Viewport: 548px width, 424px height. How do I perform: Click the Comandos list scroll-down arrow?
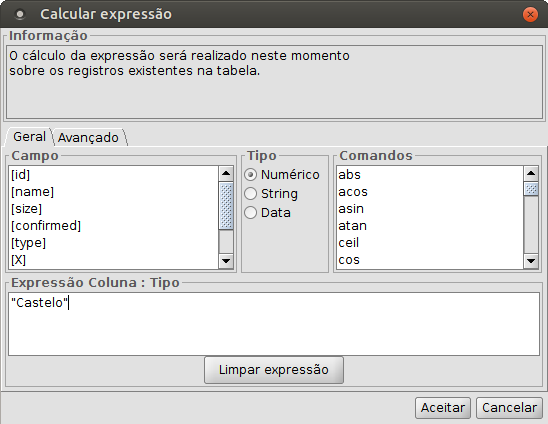(531, 261)
